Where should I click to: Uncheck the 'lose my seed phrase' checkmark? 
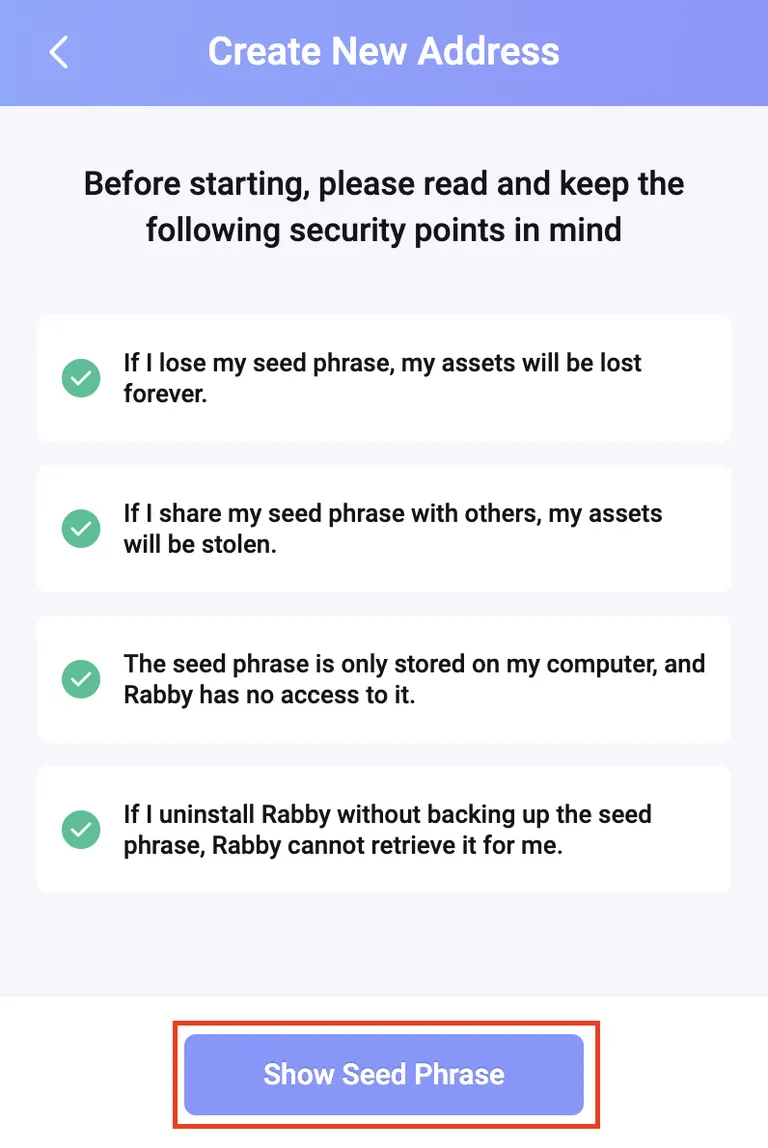tap(81, 378)
